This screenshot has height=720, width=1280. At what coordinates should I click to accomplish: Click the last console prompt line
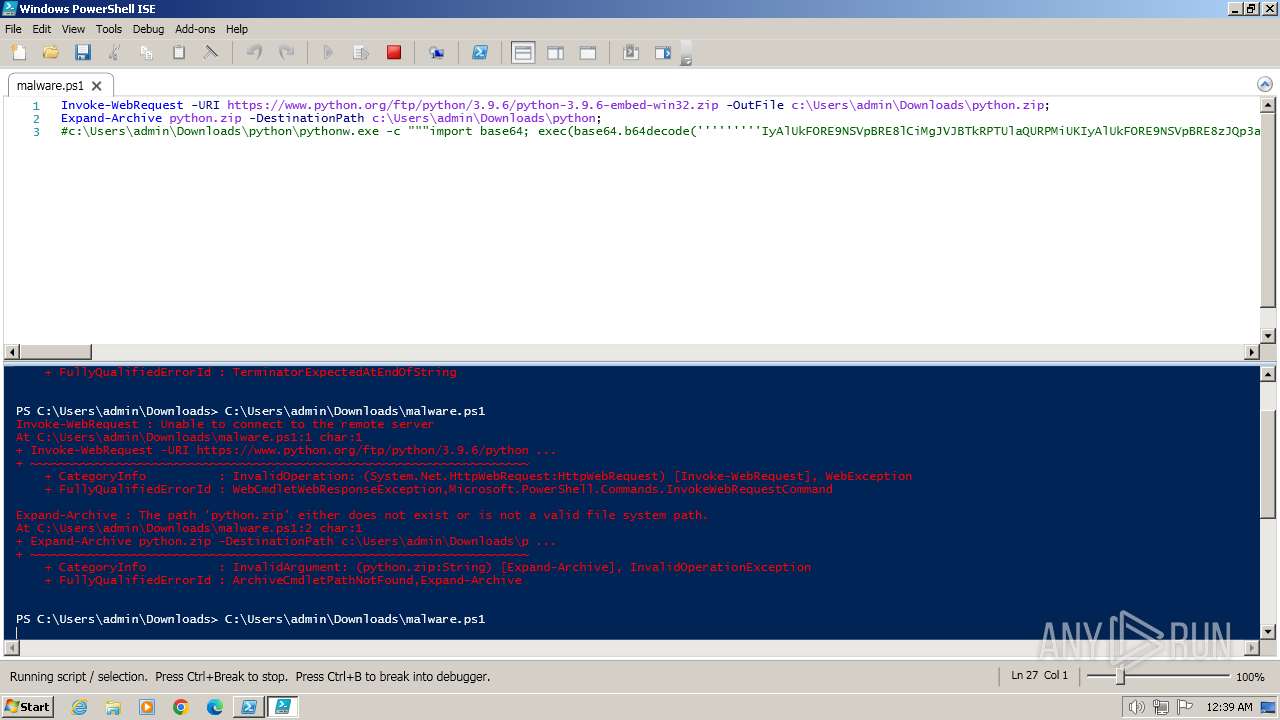[x=250, y=619]
